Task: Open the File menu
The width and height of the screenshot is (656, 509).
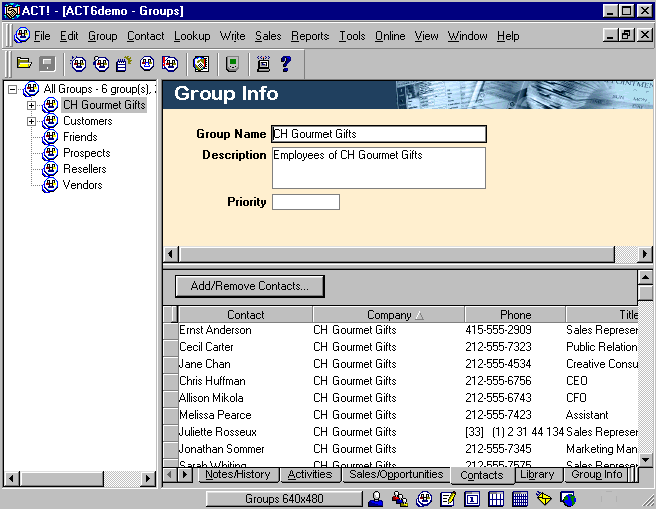Action: 42,36
